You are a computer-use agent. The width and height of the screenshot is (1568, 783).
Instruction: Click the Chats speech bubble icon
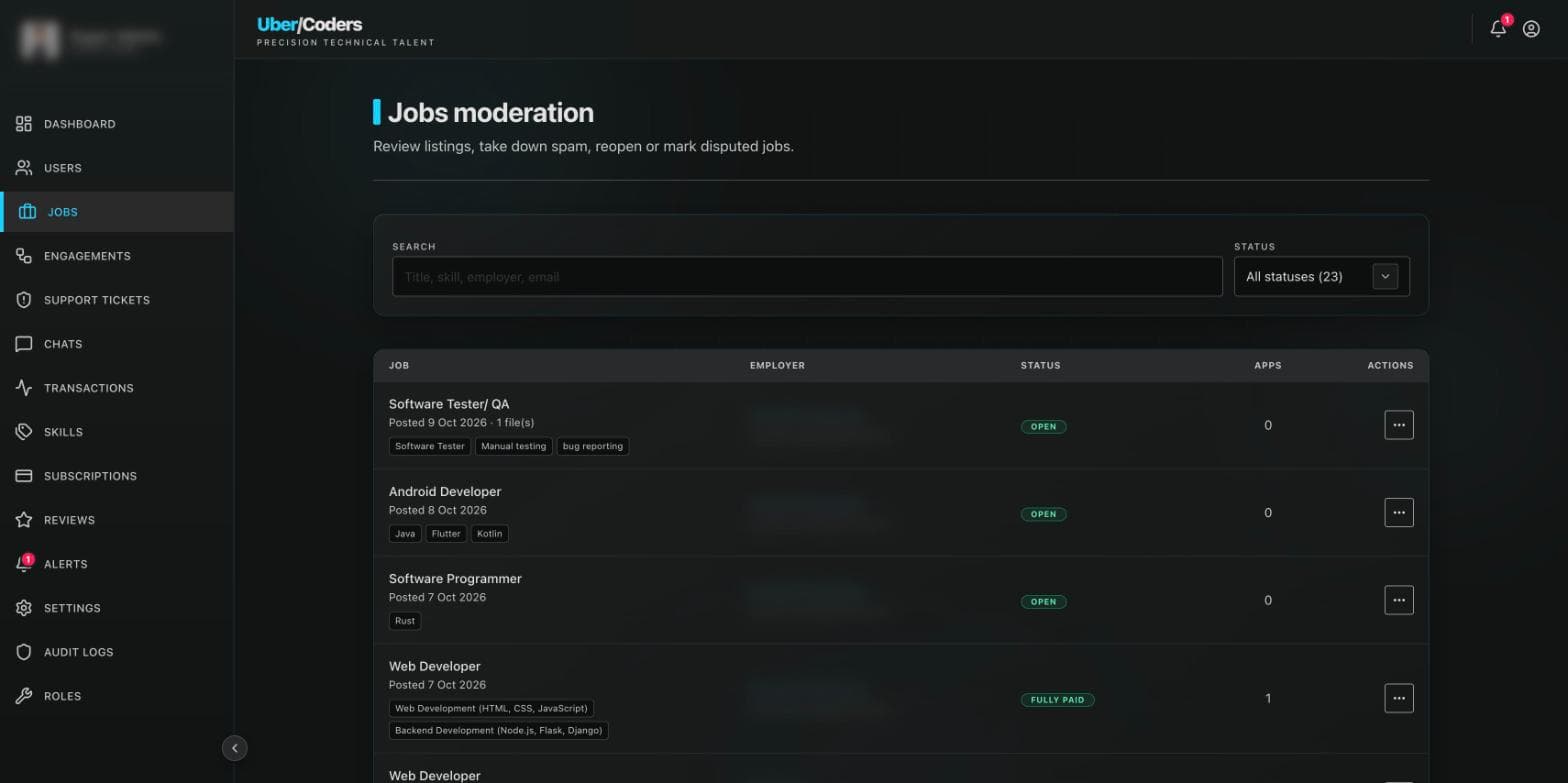click(24, 344)
